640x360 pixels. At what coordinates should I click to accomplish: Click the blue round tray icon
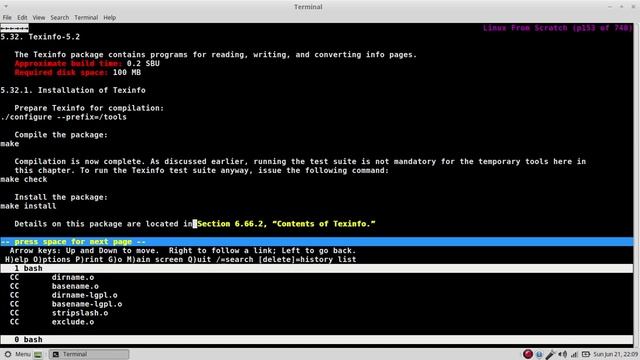point(539,354)
